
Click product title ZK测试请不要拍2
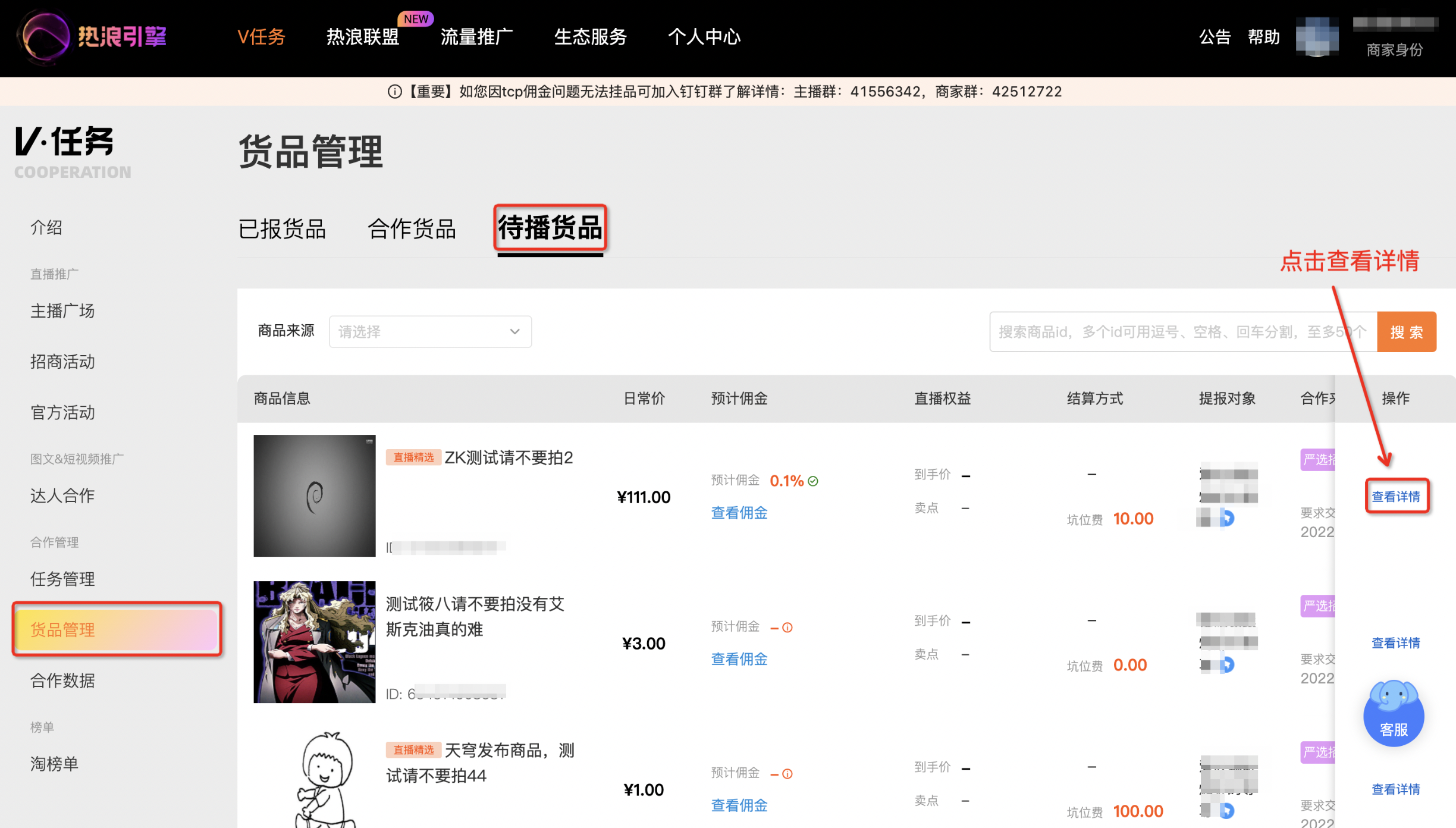[x=509, y=457]
